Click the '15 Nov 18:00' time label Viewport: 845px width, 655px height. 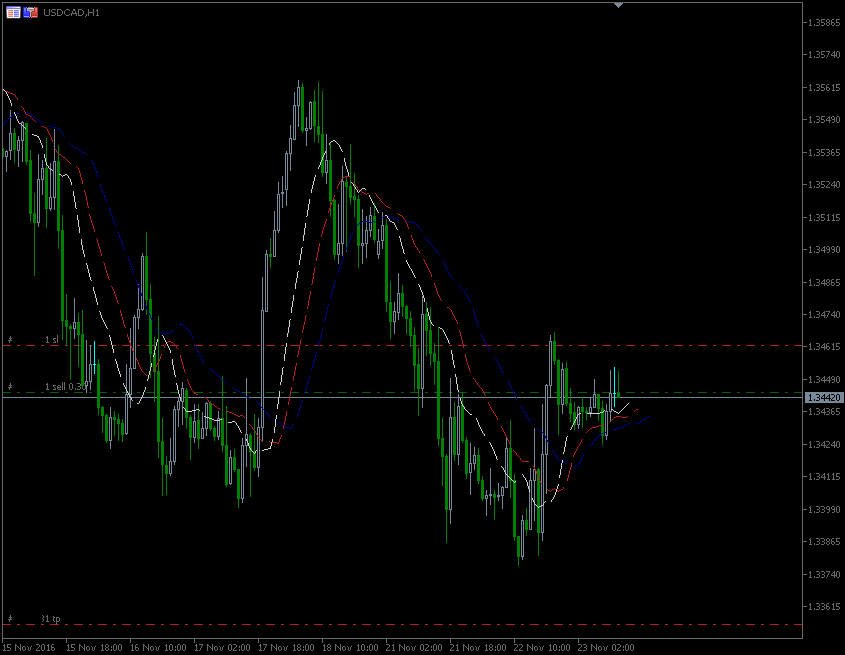pyautogui.click(x=94, y=647)
